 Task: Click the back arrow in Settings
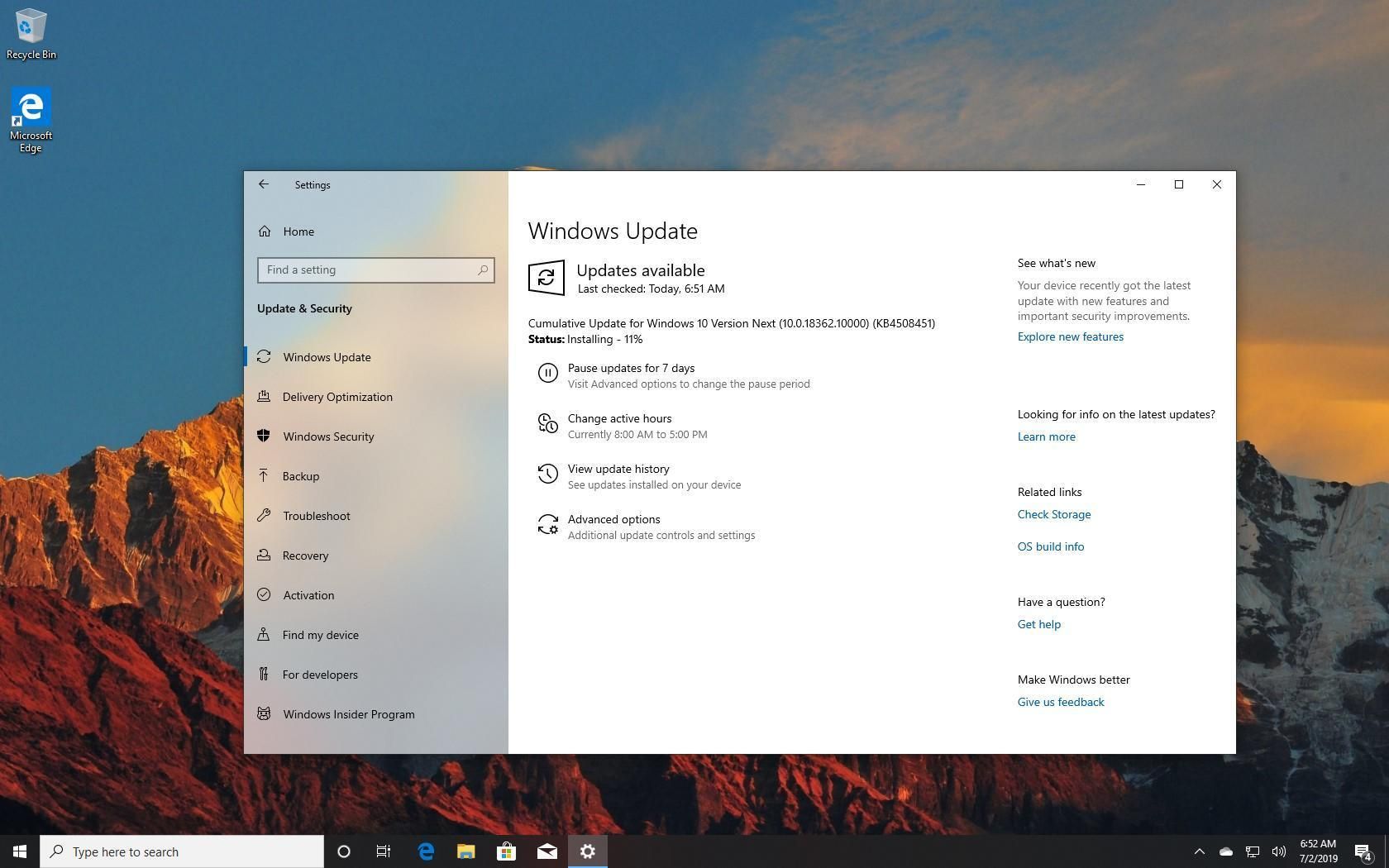coord(263,184)
